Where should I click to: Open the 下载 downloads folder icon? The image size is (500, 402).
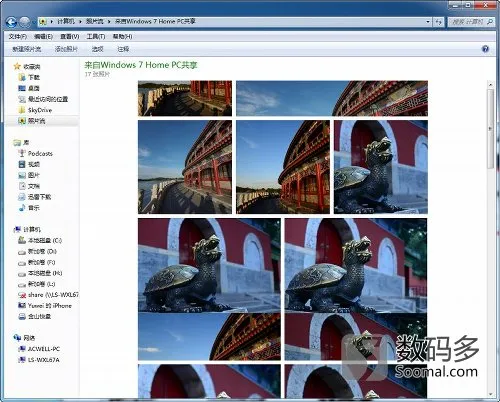pyautogui.click(x=22, y=77)
